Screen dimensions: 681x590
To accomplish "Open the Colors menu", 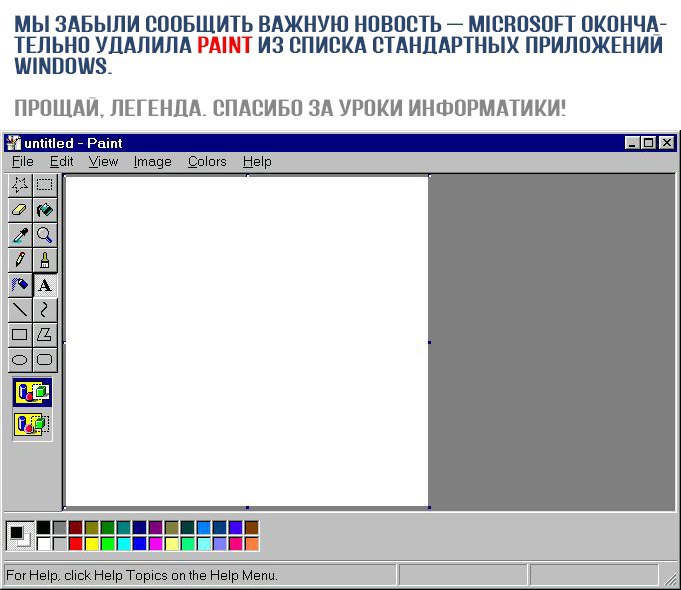I will [207, 162].
